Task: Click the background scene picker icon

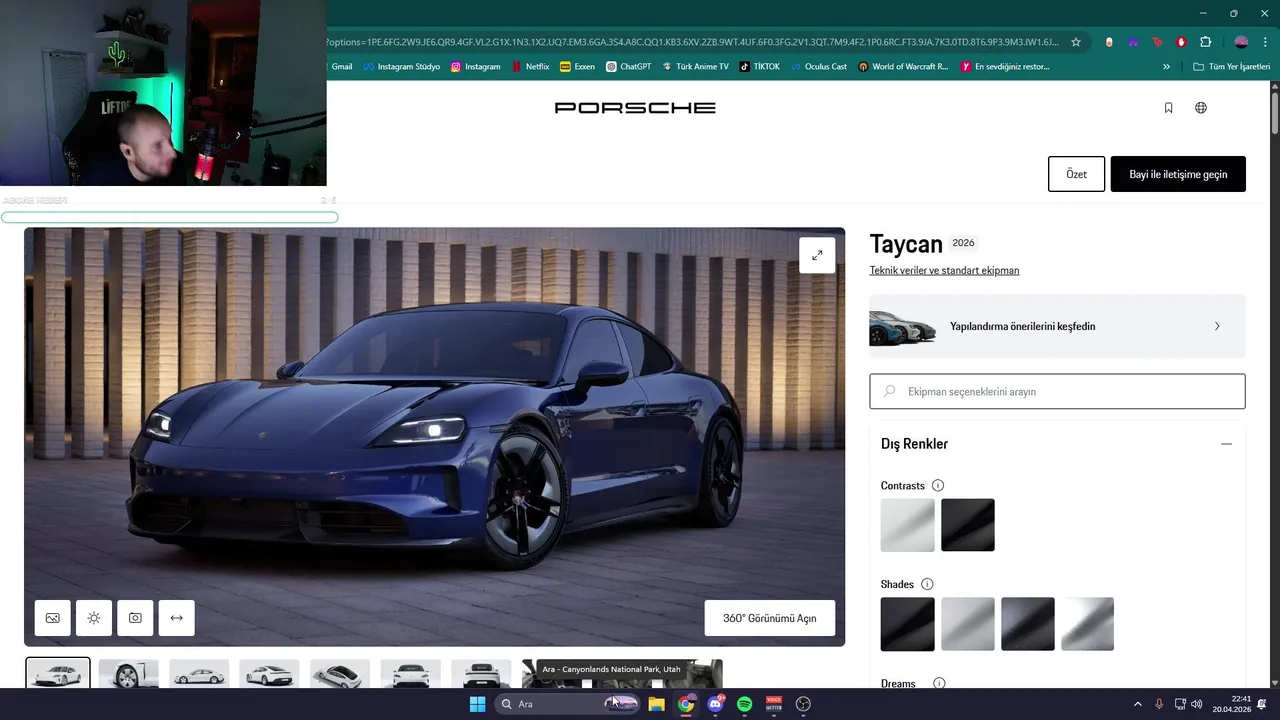Action: click(x=53, y=618)
